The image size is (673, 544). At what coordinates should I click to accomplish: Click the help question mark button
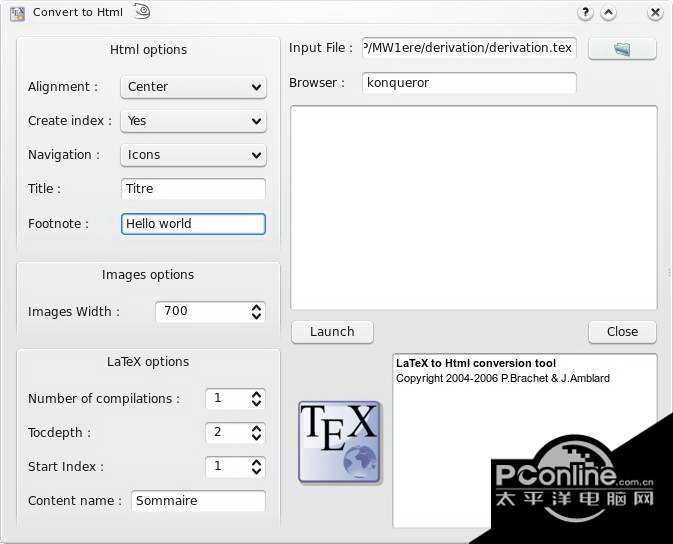point(585,13)
